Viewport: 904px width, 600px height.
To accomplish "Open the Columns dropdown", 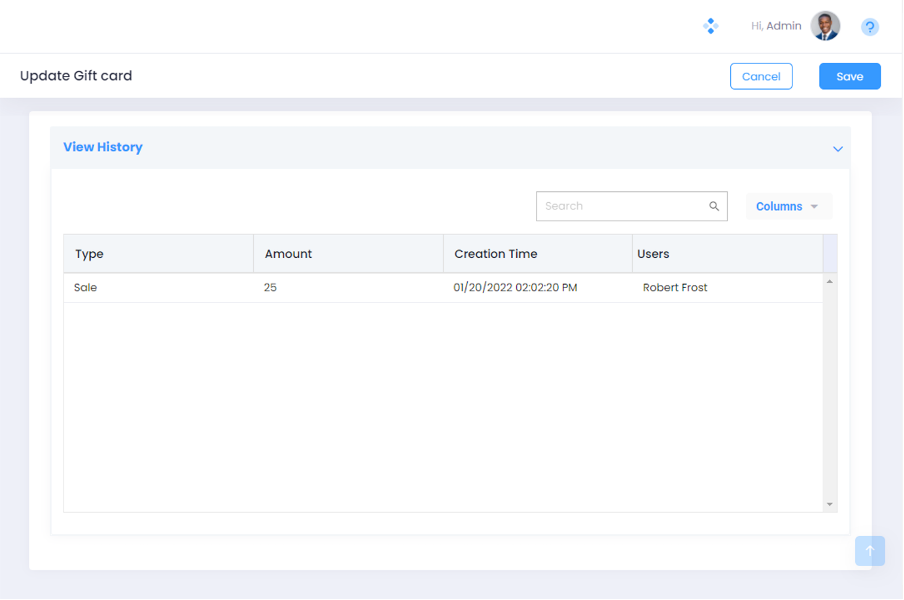I will [788, 206].
